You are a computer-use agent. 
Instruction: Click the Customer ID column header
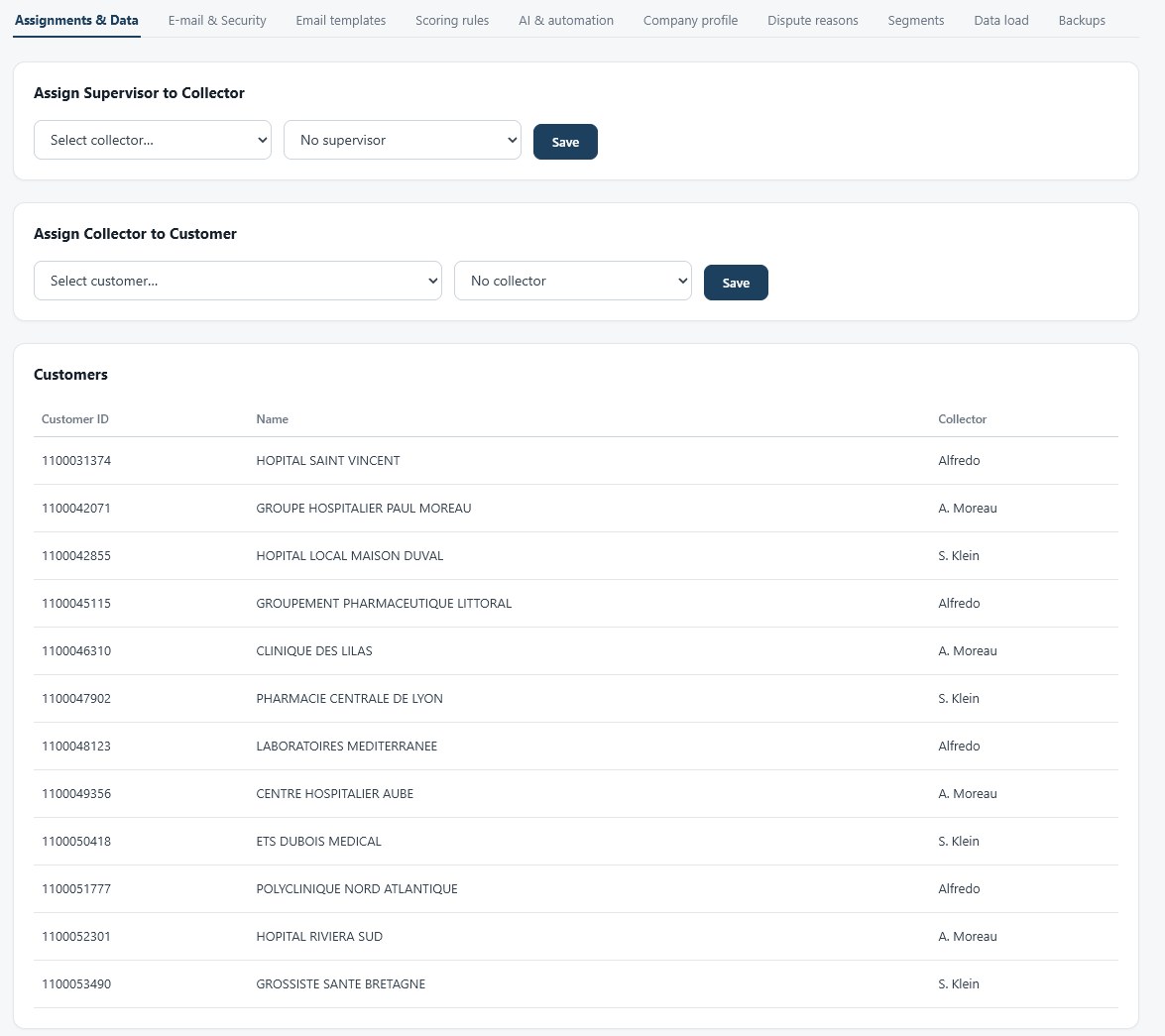pyautogui.click(x=75, y=418)
